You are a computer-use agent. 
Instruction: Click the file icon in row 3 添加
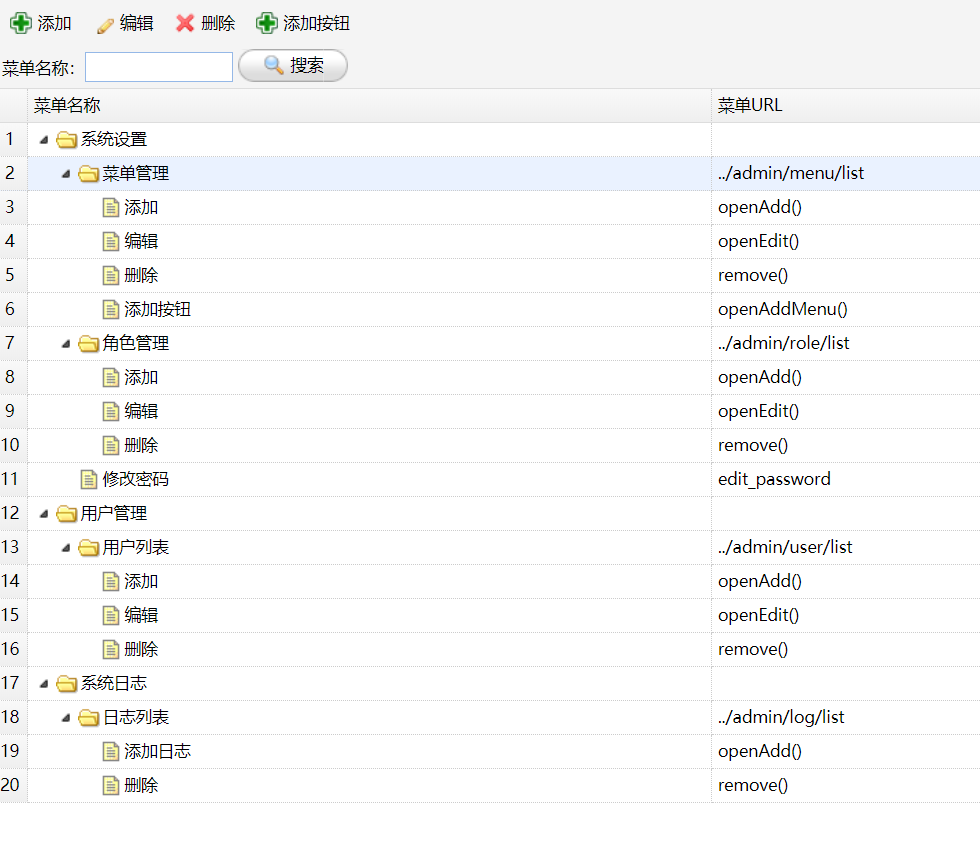pyautogui.click(x=111, y=207)
